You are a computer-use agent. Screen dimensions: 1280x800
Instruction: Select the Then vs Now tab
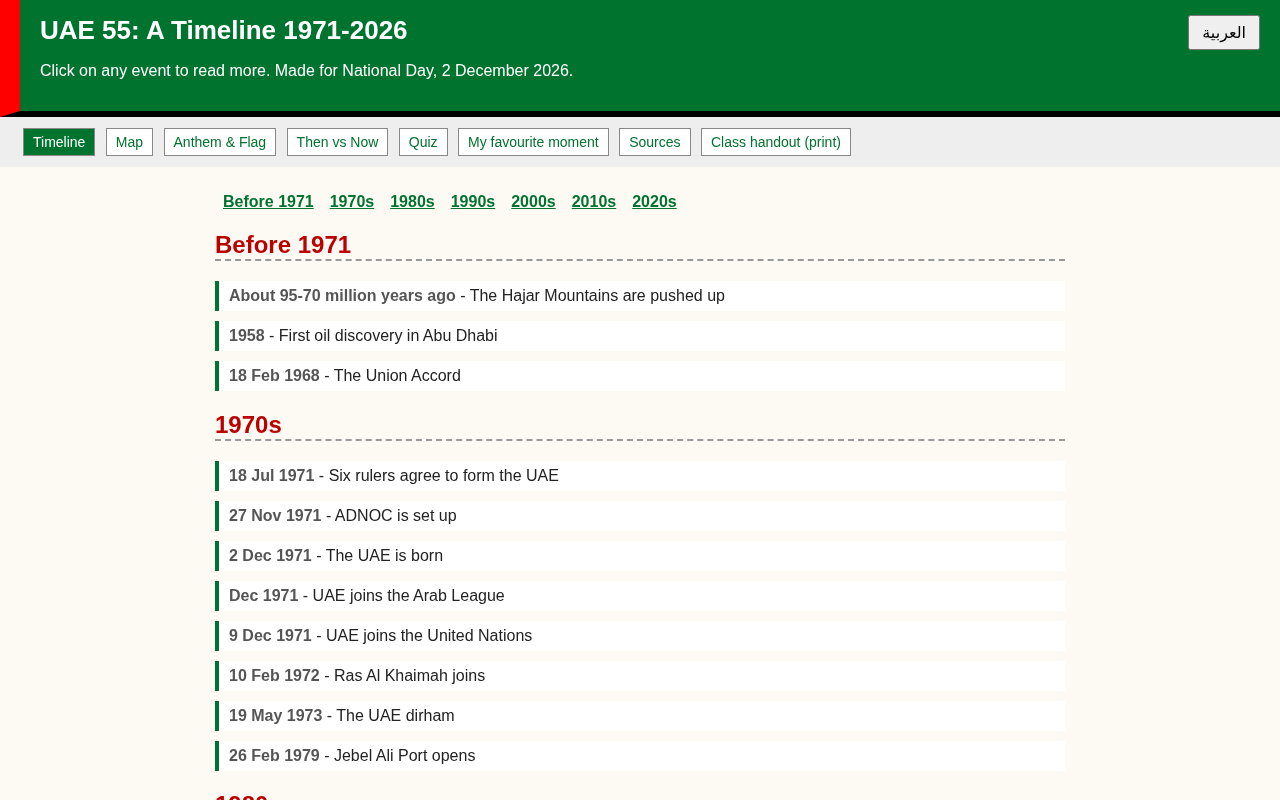click(x=337, y=142)
